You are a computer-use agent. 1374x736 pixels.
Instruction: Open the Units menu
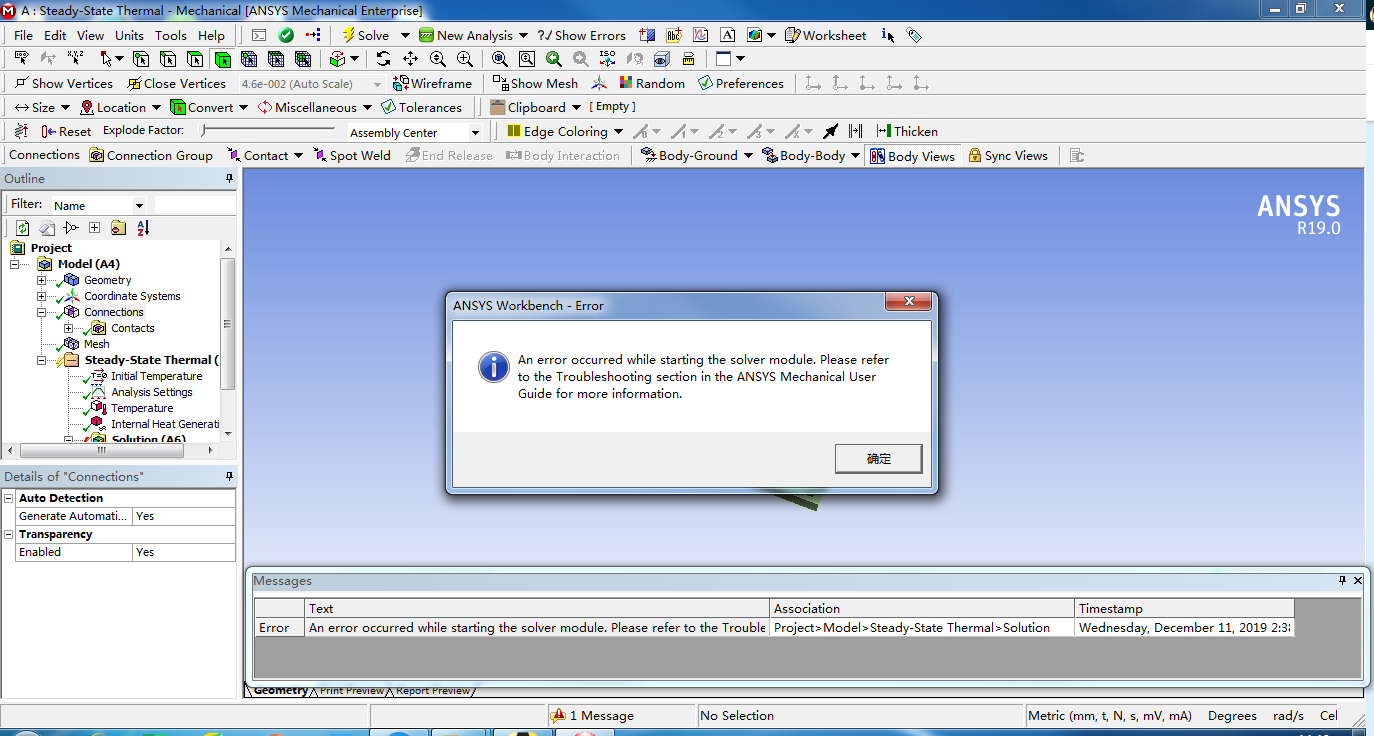[x=129, y=35]
